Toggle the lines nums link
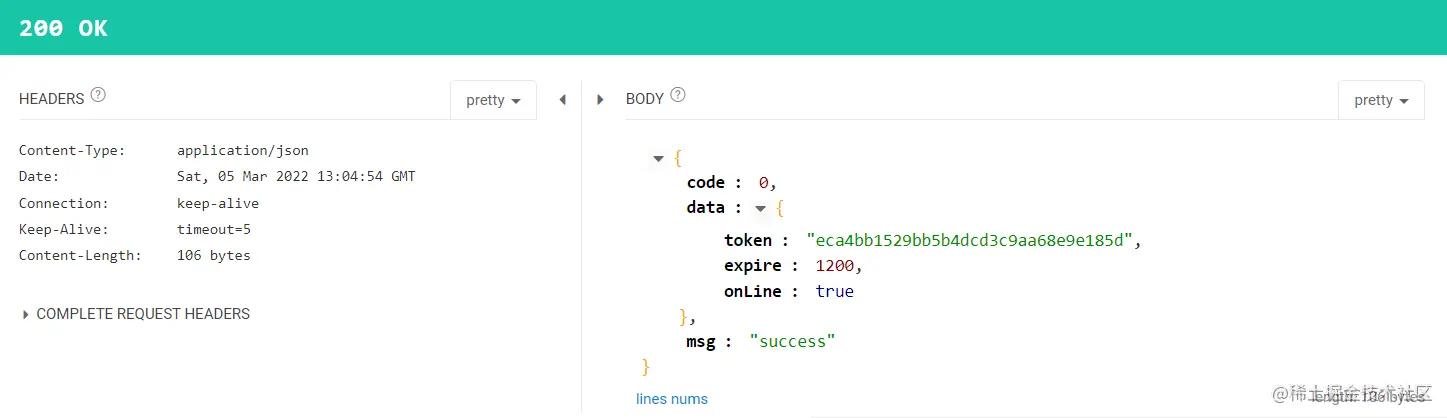This screenshot has width=1447, height=418. pos(672,399)
